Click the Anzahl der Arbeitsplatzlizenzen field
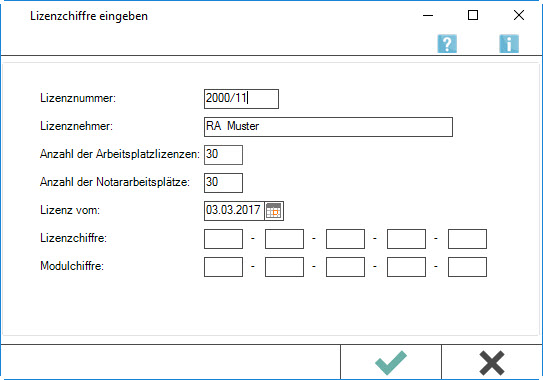This screenshot has height=380, width=543. click(223, 155)
